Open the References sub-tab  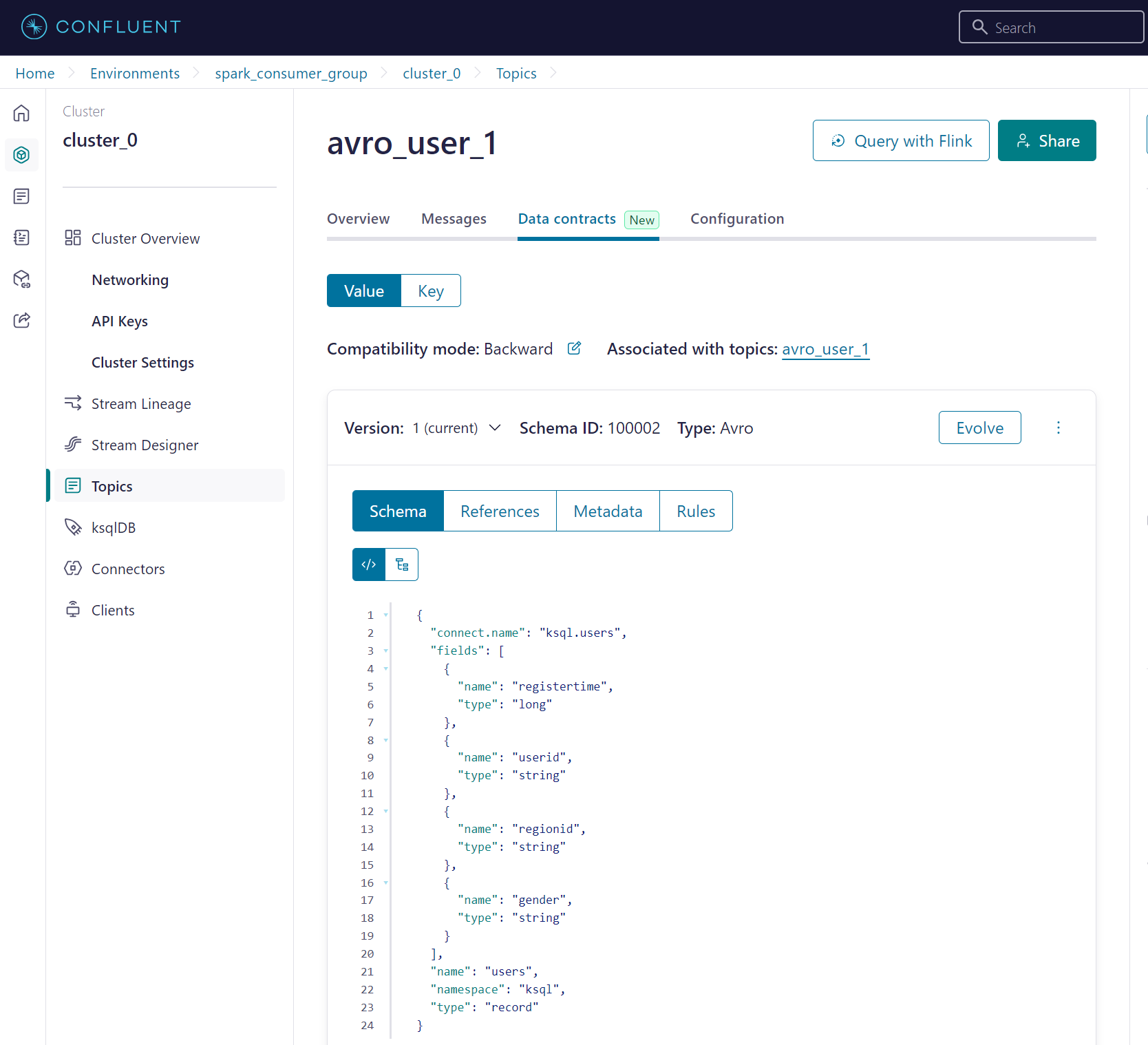500,511
